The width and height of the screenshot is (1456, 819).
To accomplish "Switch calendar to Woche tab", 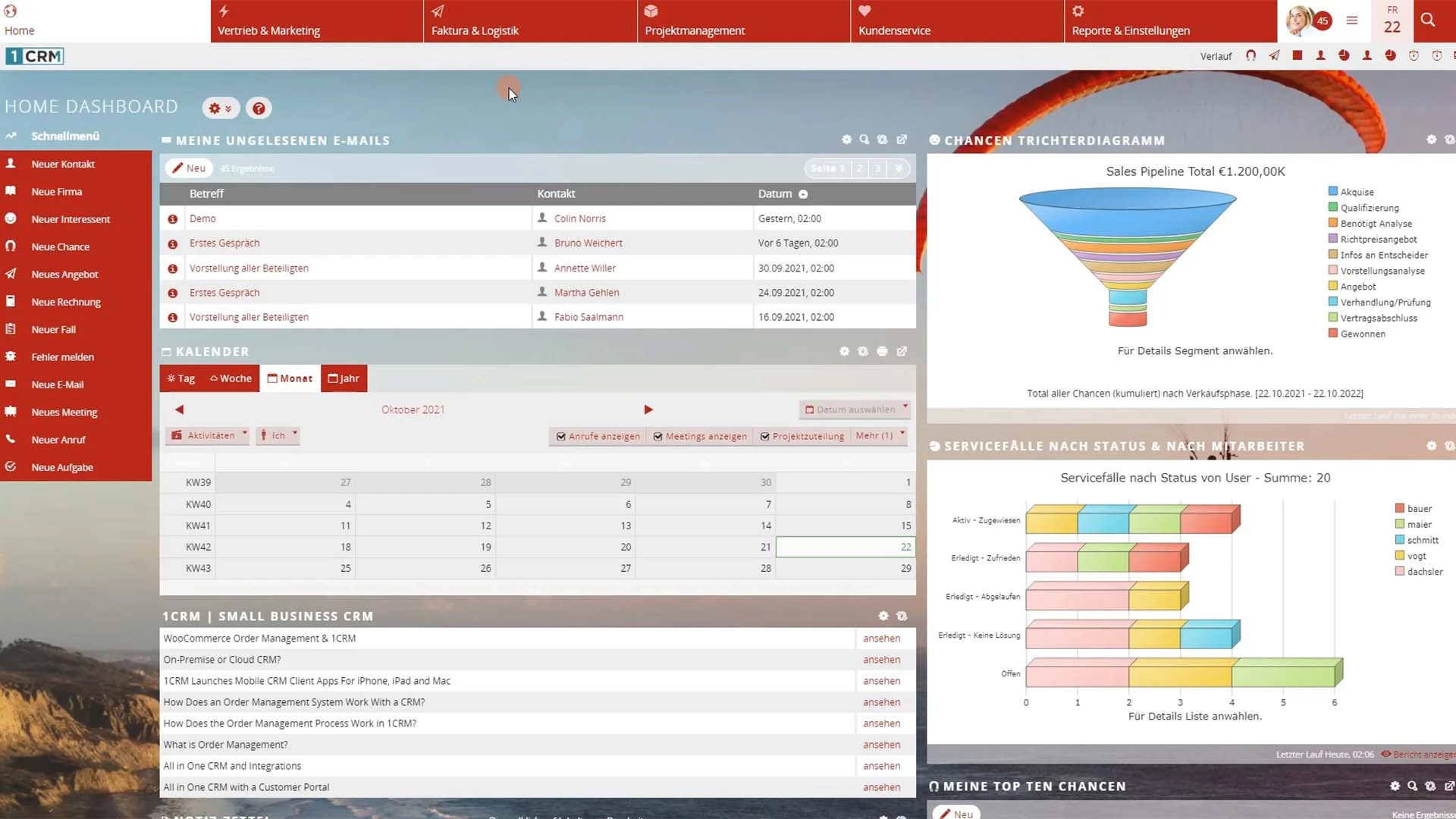I will (x=231, y=378).
